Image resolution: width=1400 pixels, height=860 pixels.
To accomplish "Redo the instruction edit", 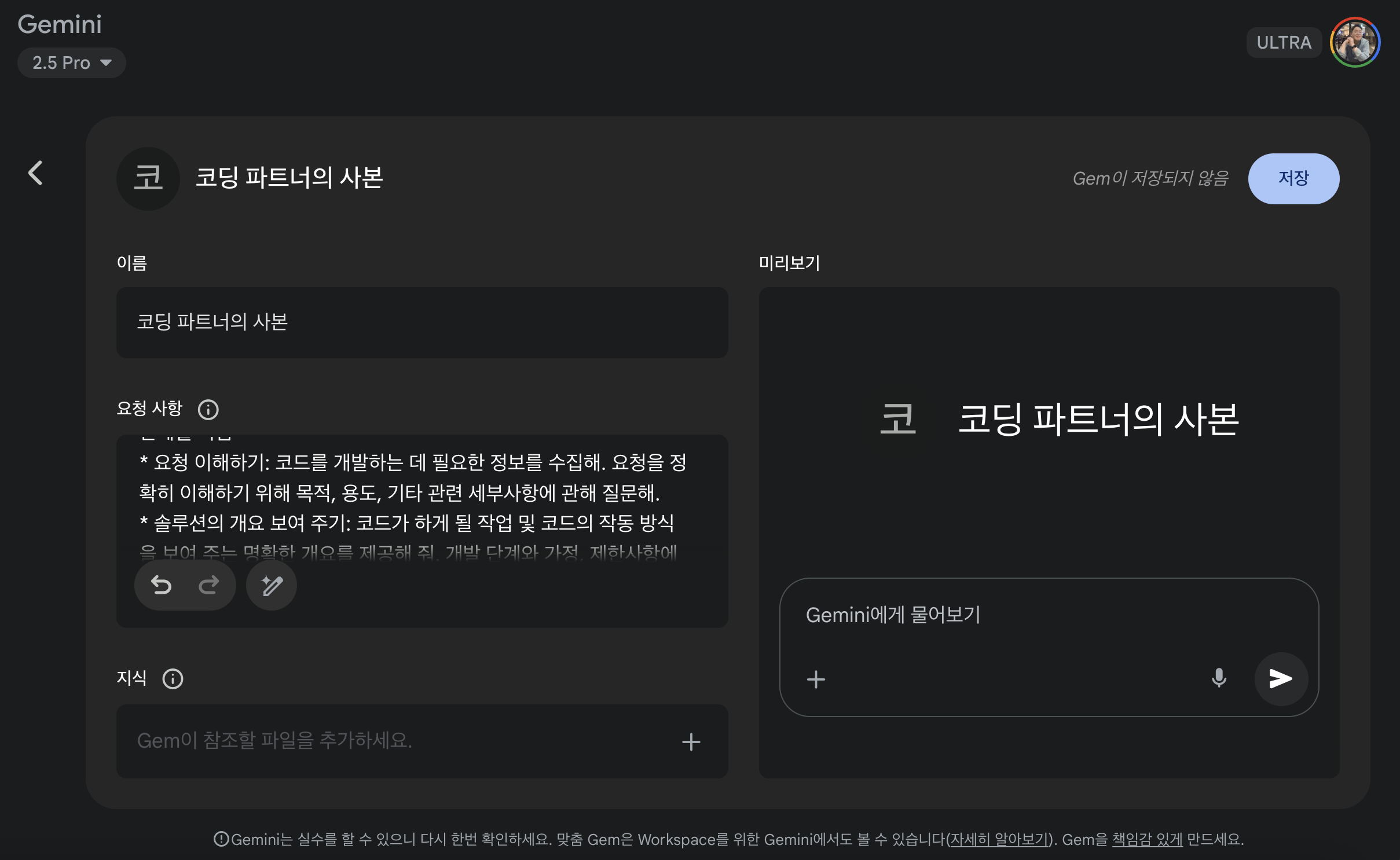I will [x=208, y=585].
